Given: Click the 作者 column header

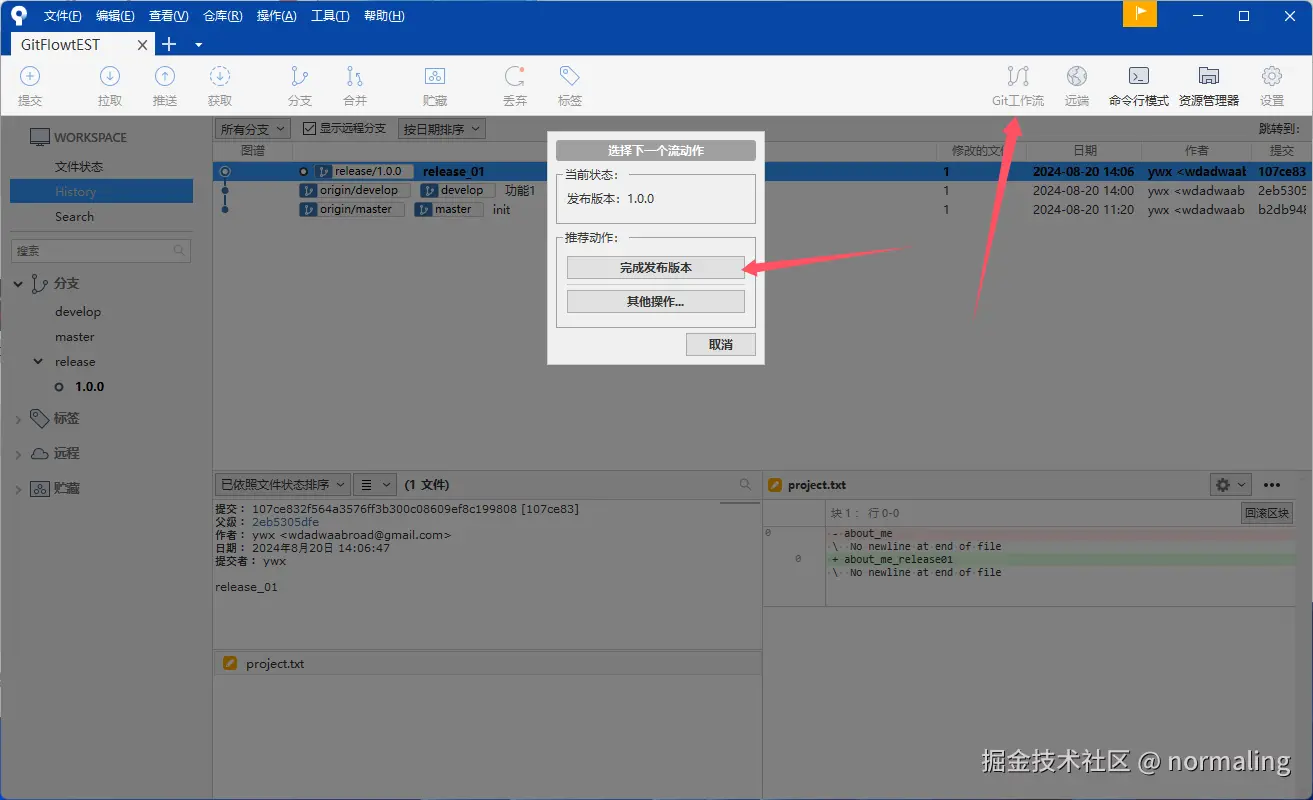Looking at the screenshot, I should click(x=1197, y=150).
